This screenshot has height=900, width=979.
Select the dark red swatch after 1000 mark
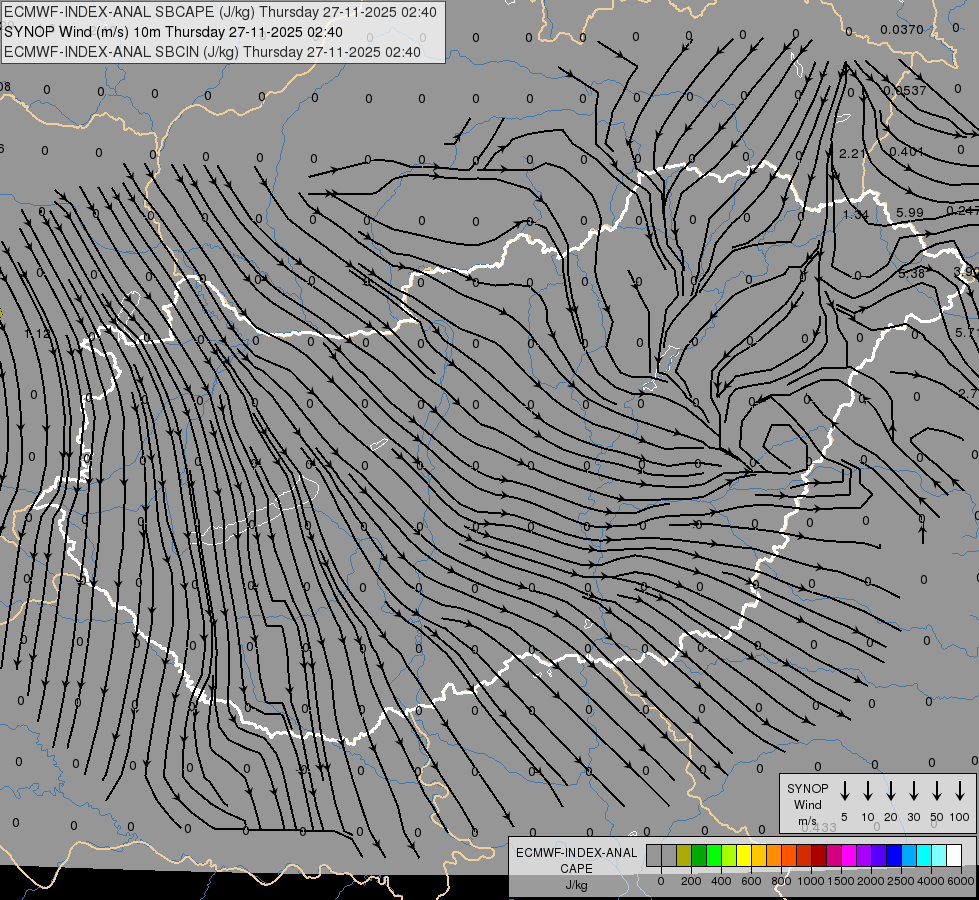click(x=820, y=855)
